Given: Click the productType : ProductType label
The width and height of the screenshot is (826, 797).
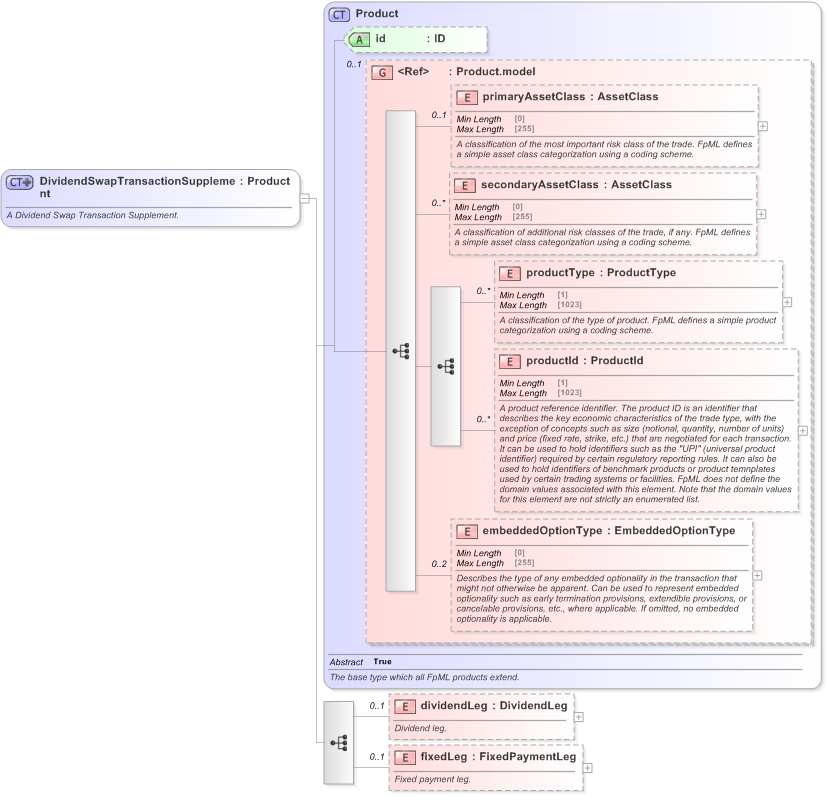Looking at the screenshot, I should click(x=601, y=273).
